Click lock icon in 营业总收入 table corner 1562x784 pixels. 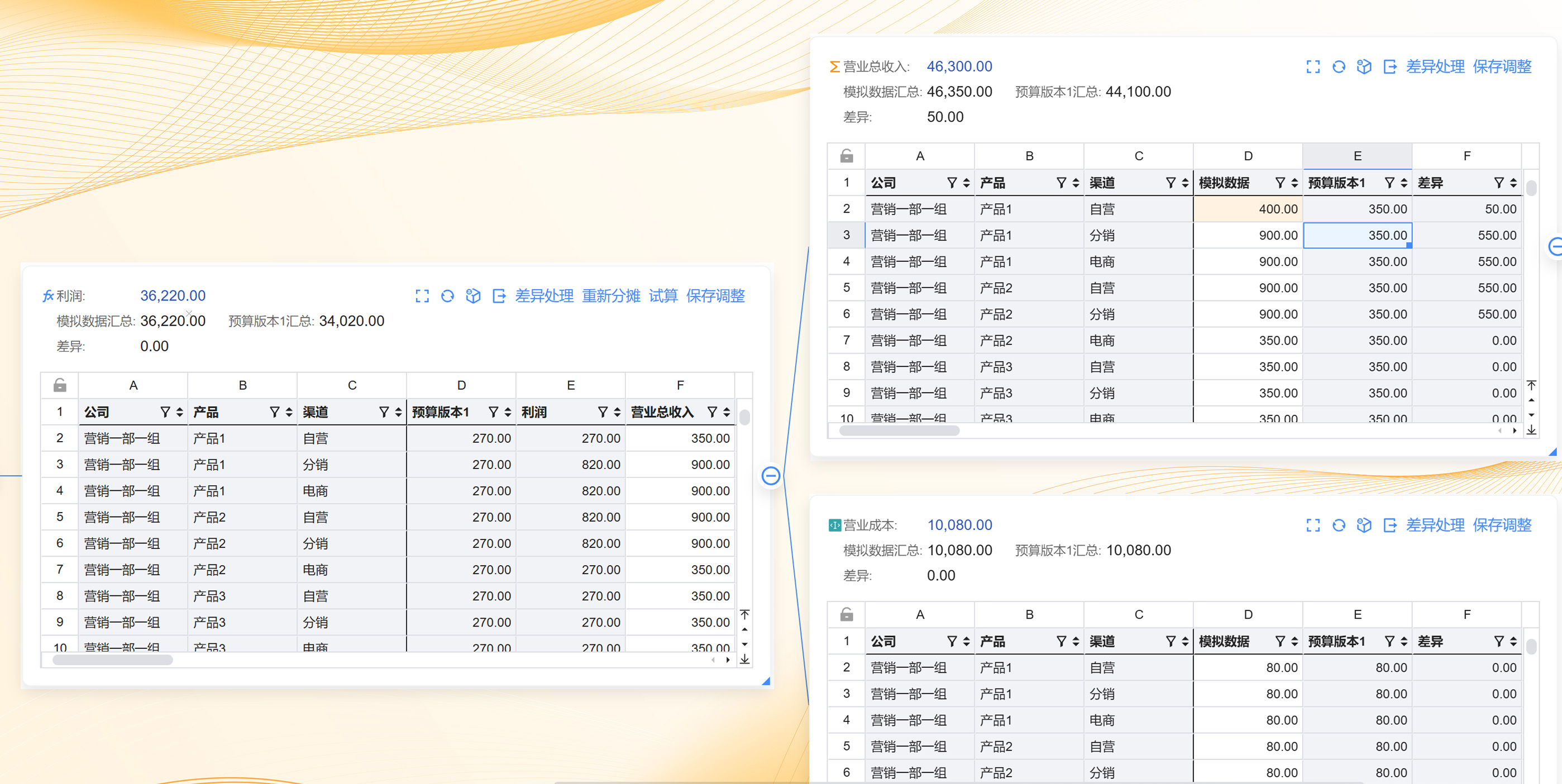click(x=847, y=156)
